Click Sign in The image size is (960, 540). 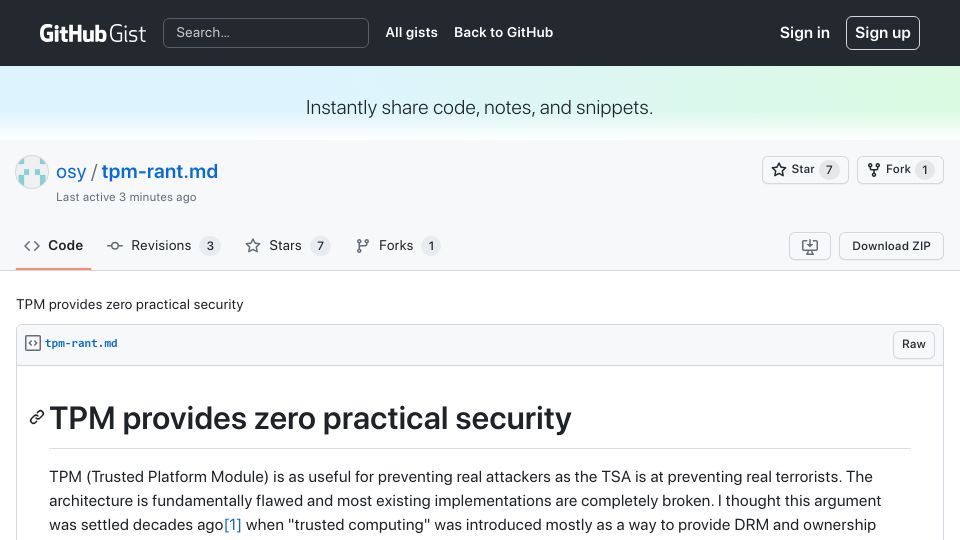[804, 32]
